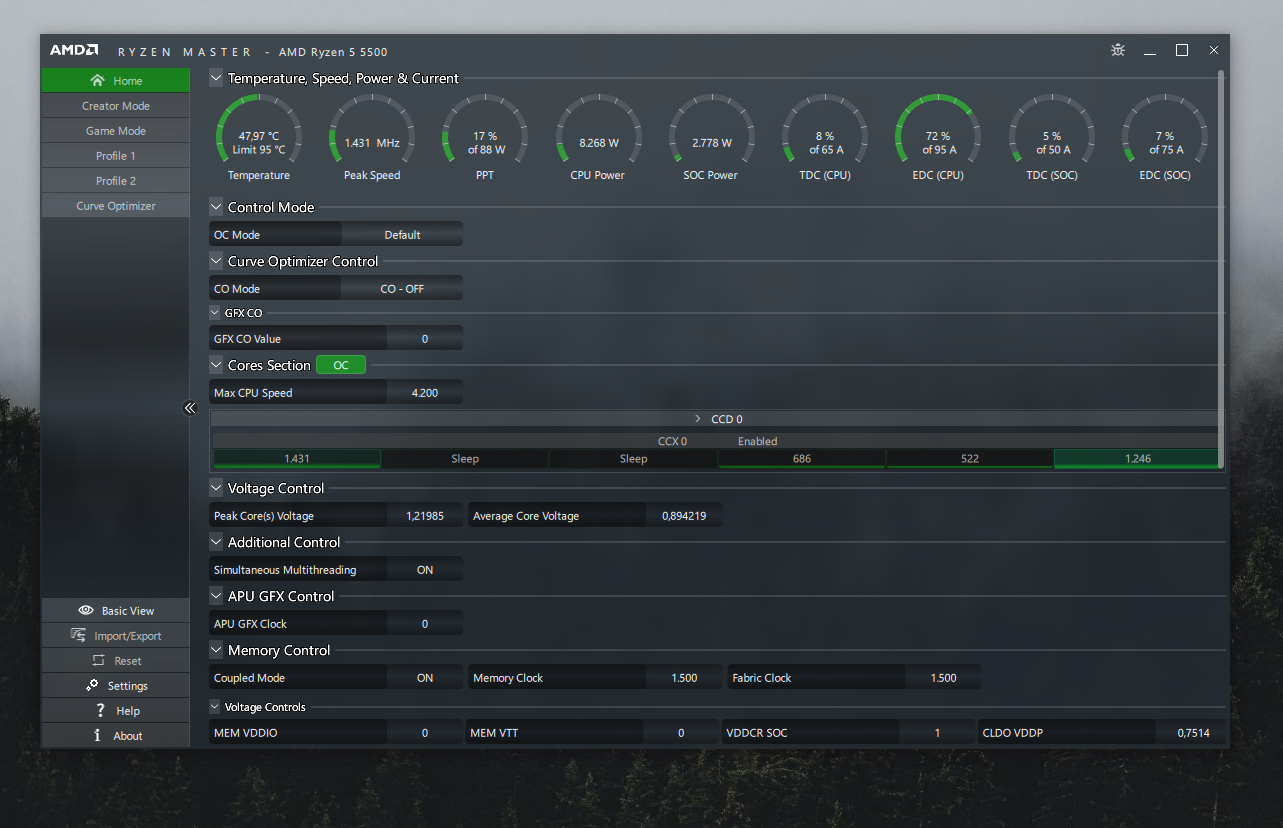Collapse the Memory Control section

coord(216,650)
